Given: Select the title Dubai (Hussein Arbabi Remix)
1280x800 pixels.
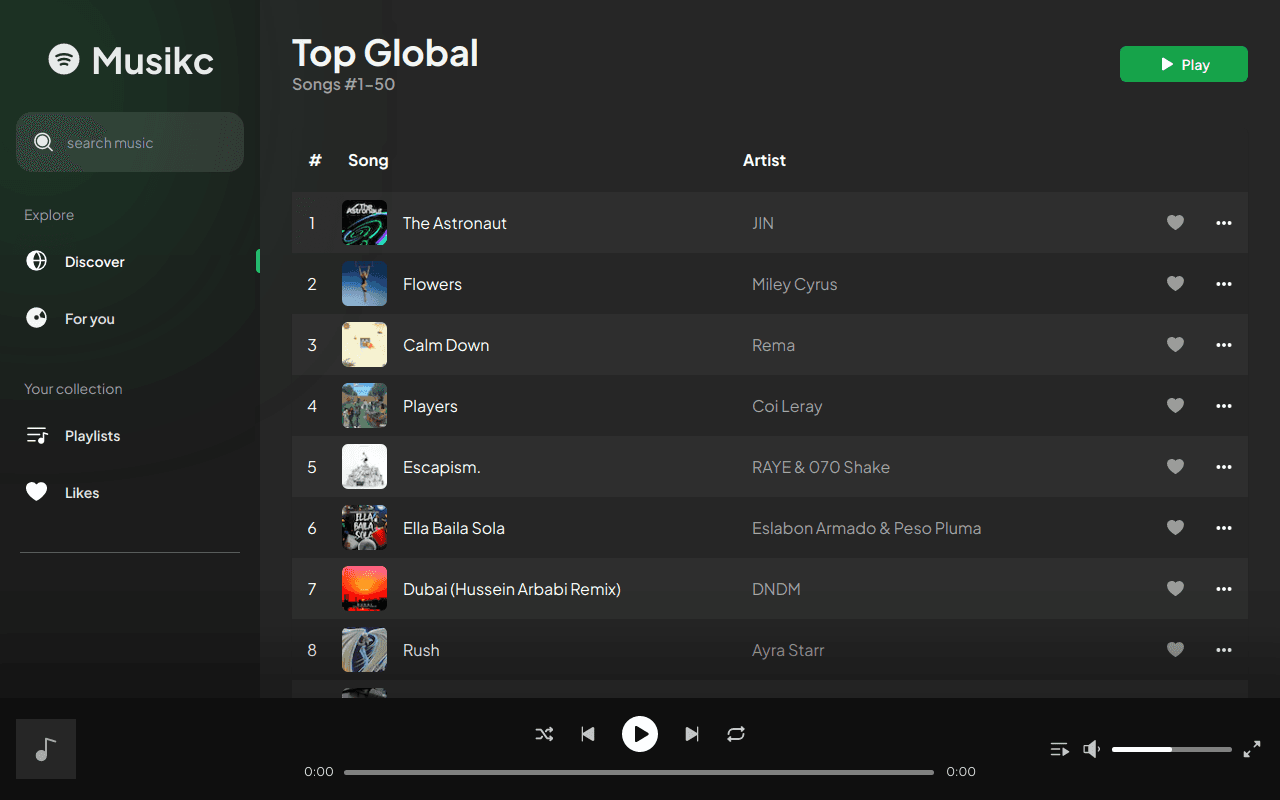Looking at the screenshot, I should pyautogui.click(x=512, y=589).
